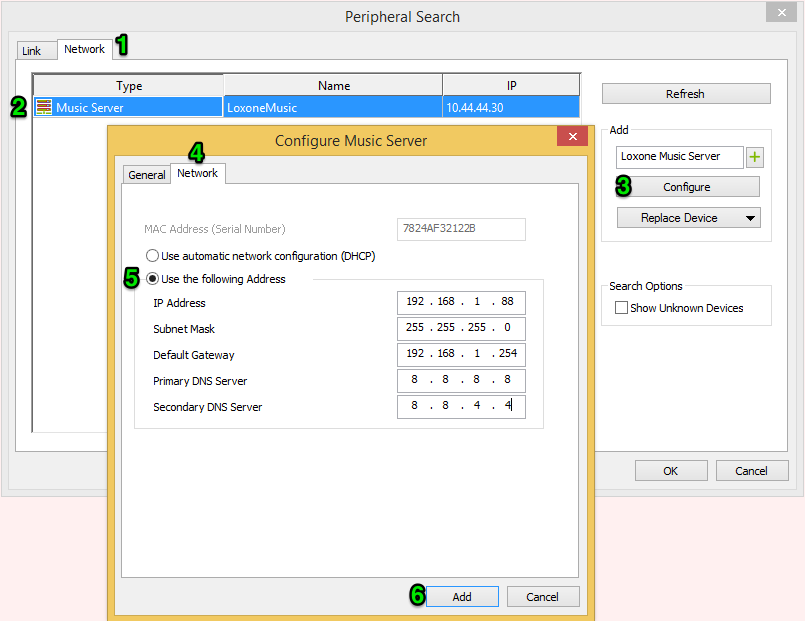Click the Configure button
Screen dimensions: 805x621
pos(687,187)
